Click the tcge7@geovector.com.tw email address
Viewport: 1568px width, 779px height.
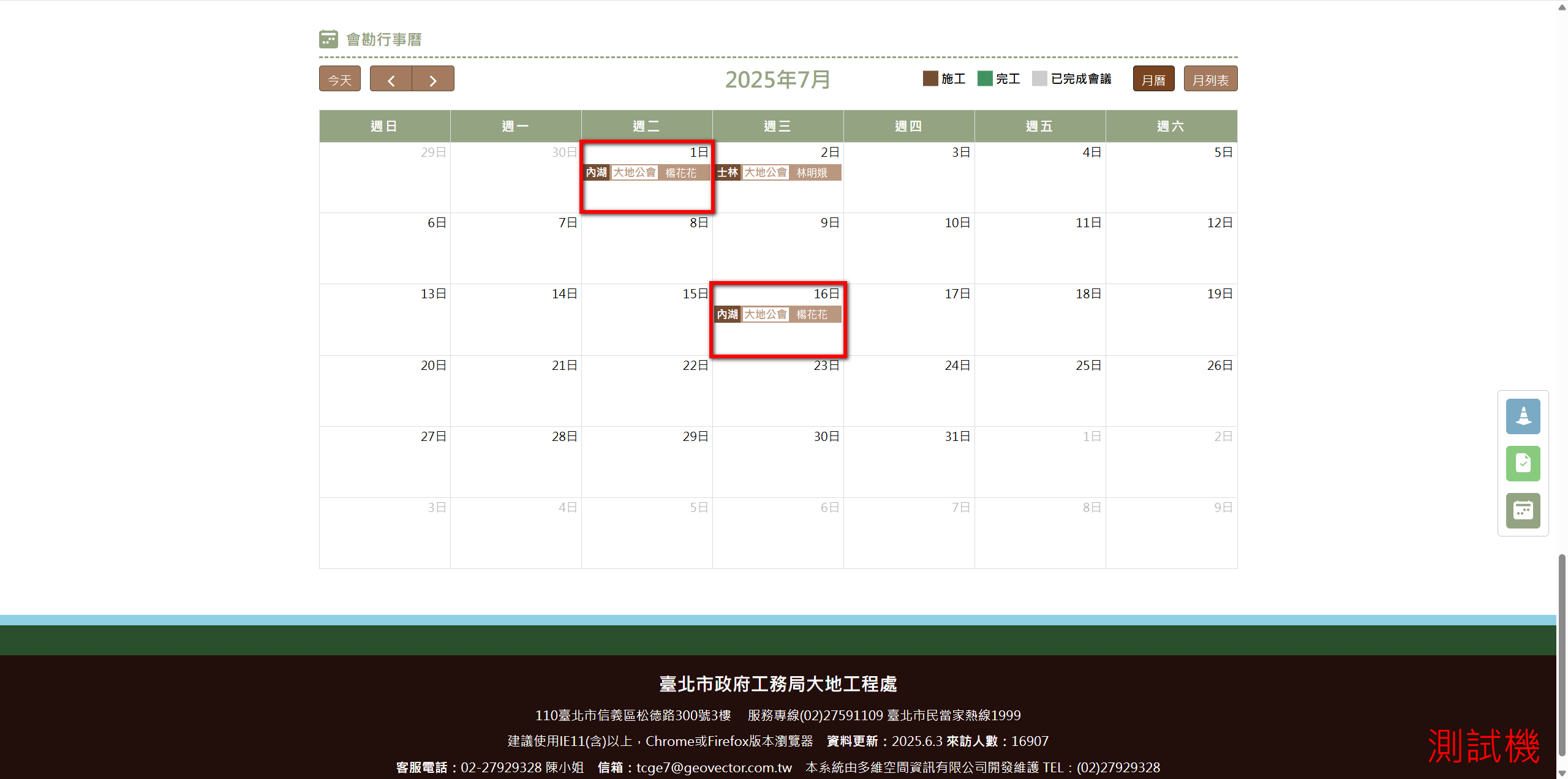point(714,767)
